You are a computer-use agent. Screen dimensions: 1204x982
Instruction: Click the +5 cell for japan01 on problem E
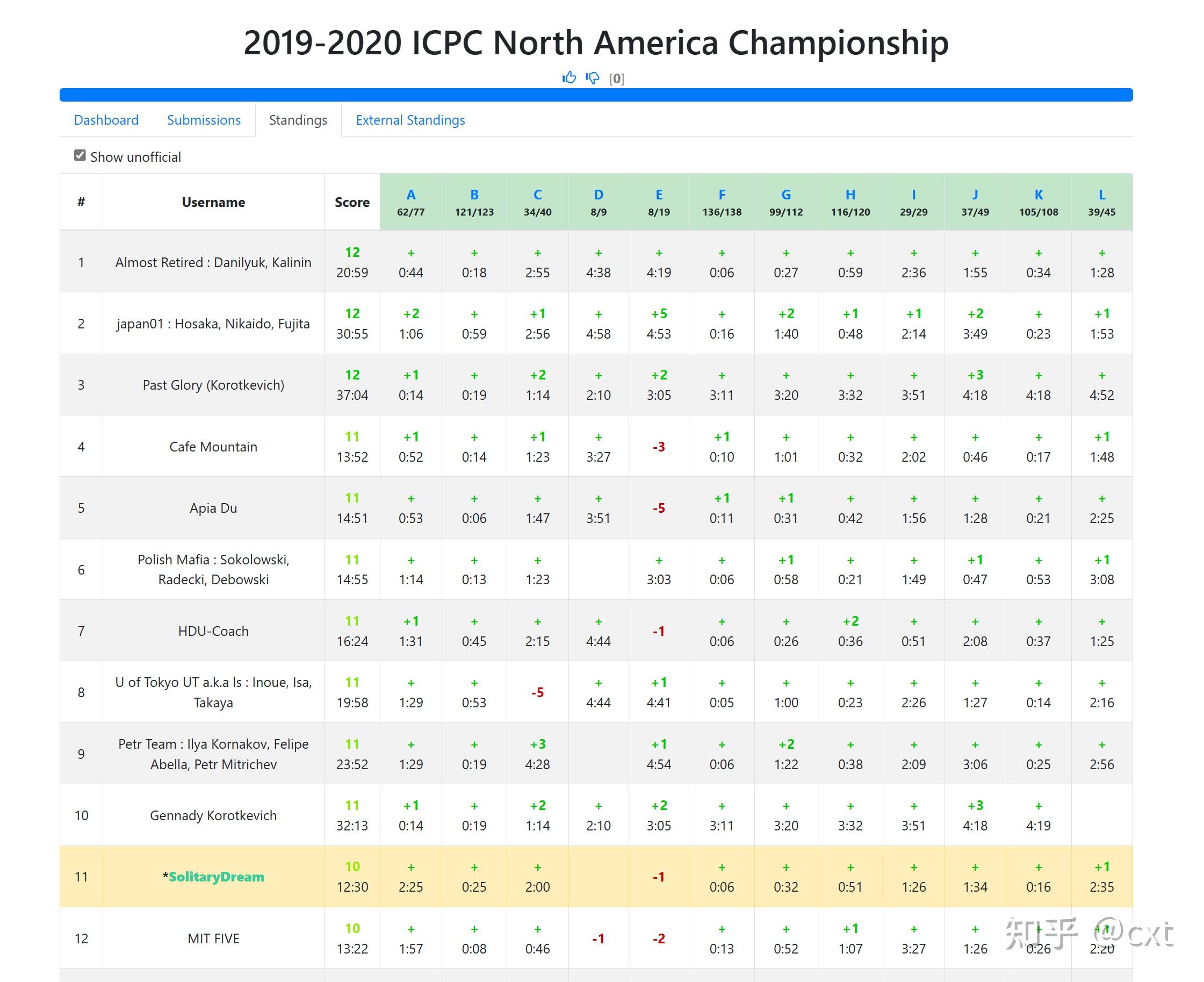659,313
